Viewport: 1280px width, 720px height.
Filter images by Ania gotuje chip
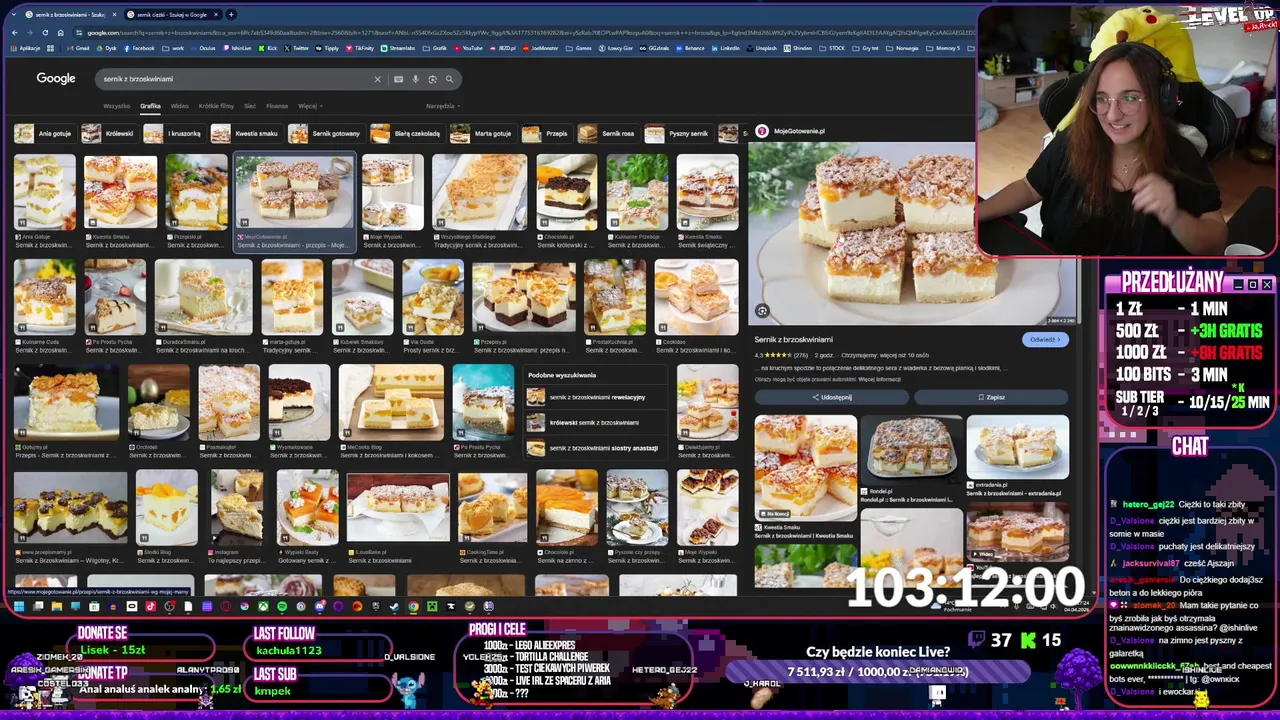point(44,133)
